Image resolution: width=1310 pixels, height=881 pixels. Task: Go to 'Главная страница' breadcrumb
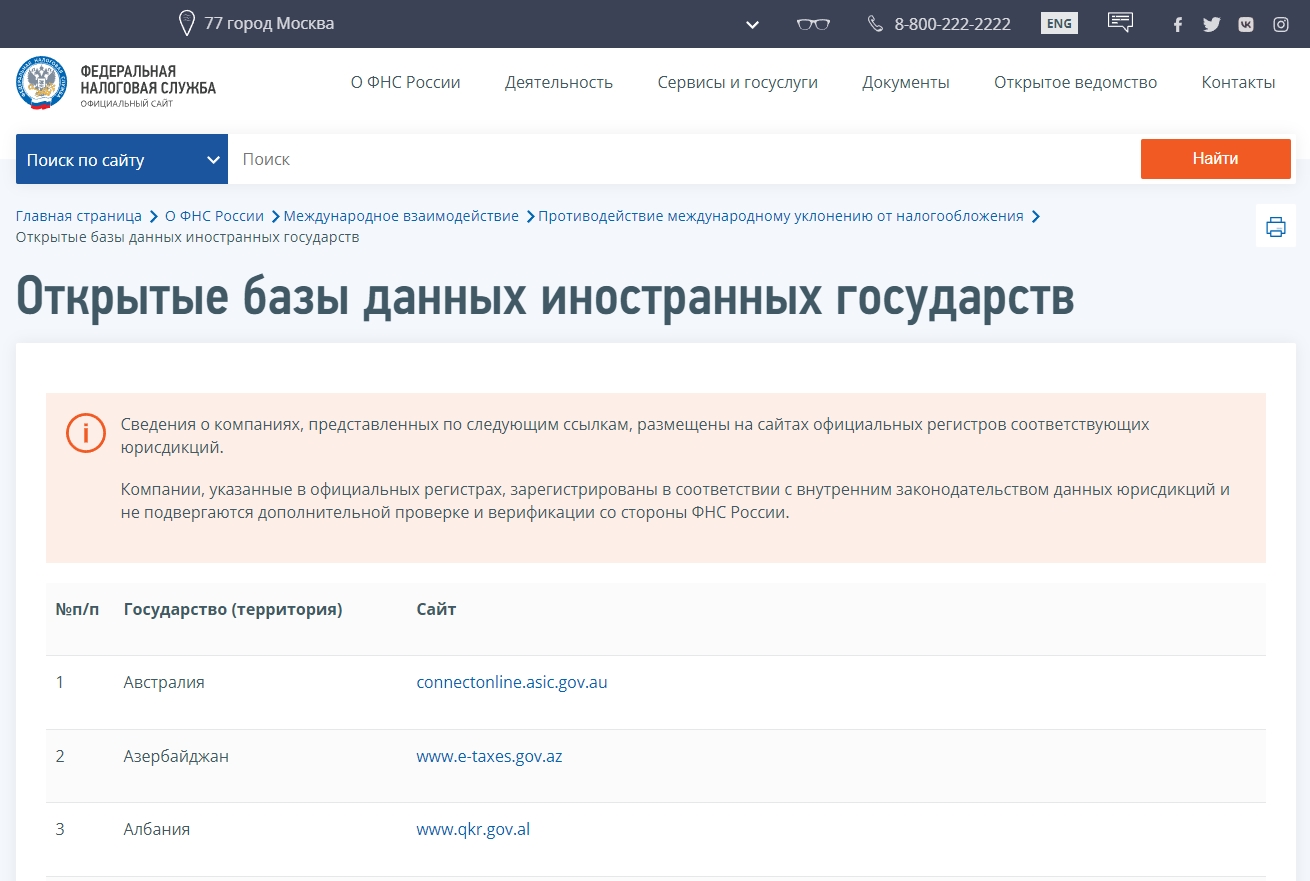(x=79, y=216)
